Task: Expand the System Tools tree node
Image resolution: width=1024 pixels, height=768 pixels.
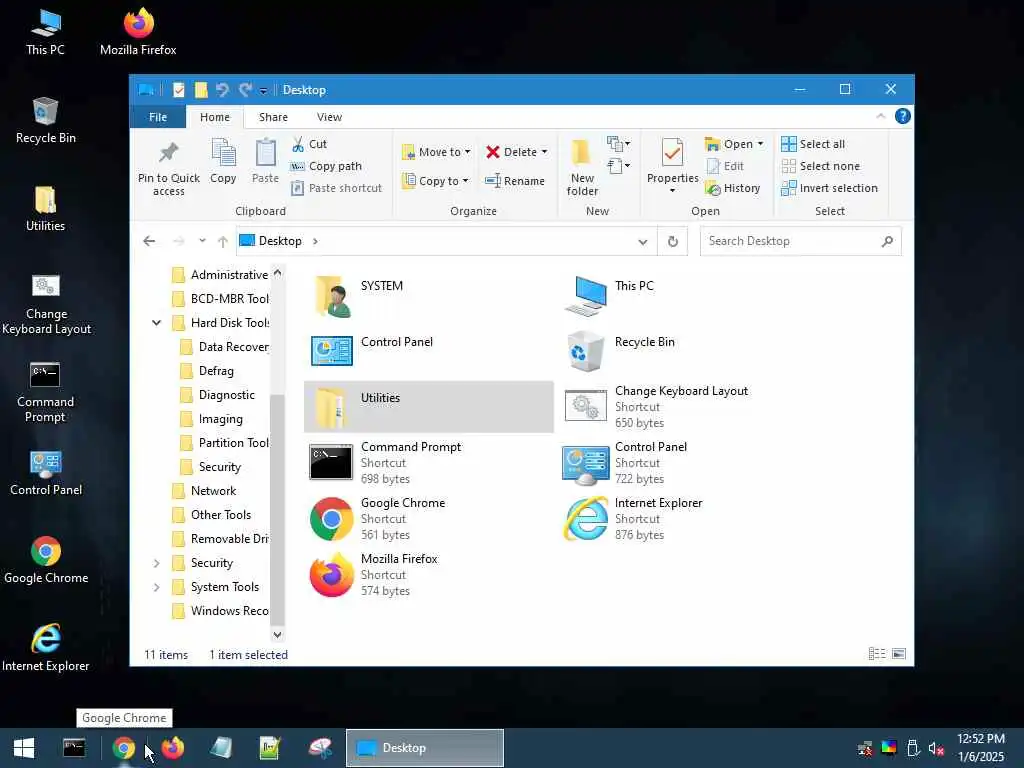Action: (x=157, y=587)
